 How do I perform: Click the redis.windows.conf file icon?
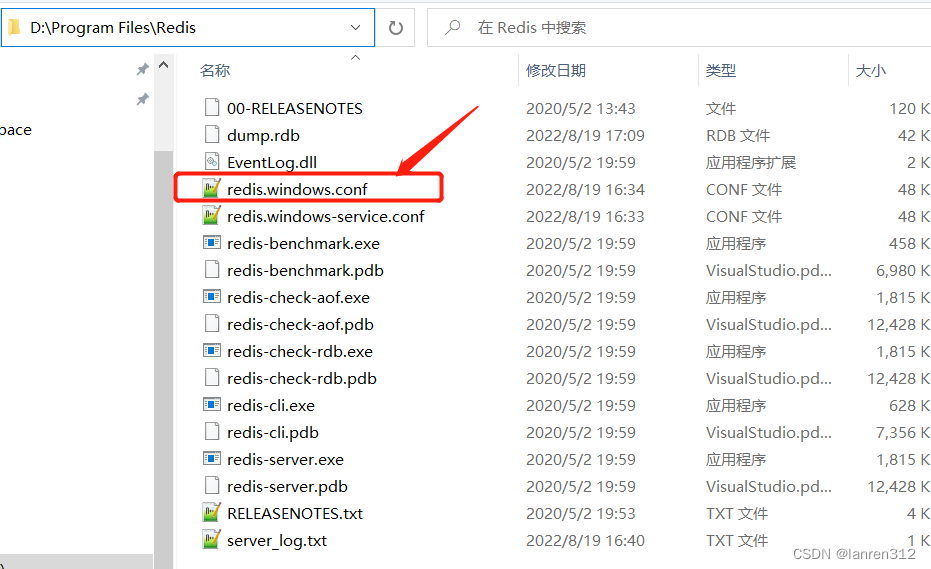point(211,189)
